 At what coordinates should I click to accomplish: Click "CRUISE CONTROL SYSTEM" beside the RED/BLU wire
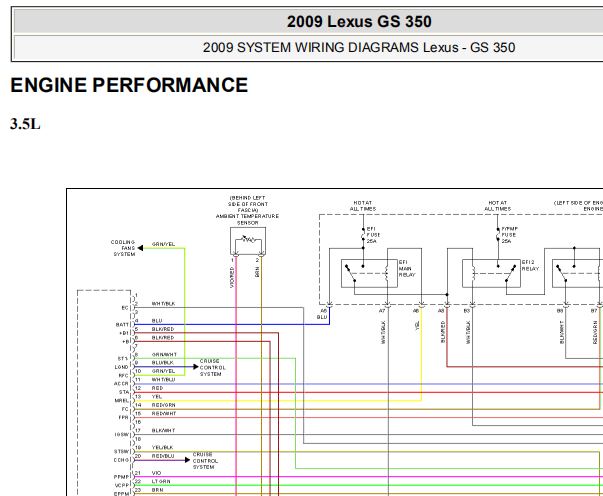coord(205,461)
